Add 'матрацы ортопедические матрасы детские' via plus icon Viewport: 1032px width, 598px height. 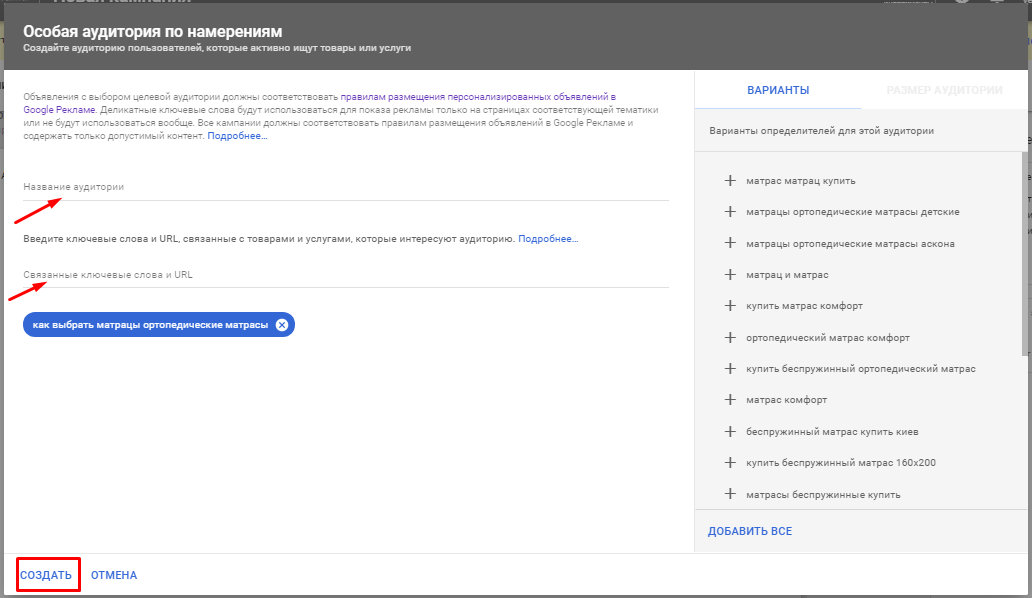coord(729,212)
